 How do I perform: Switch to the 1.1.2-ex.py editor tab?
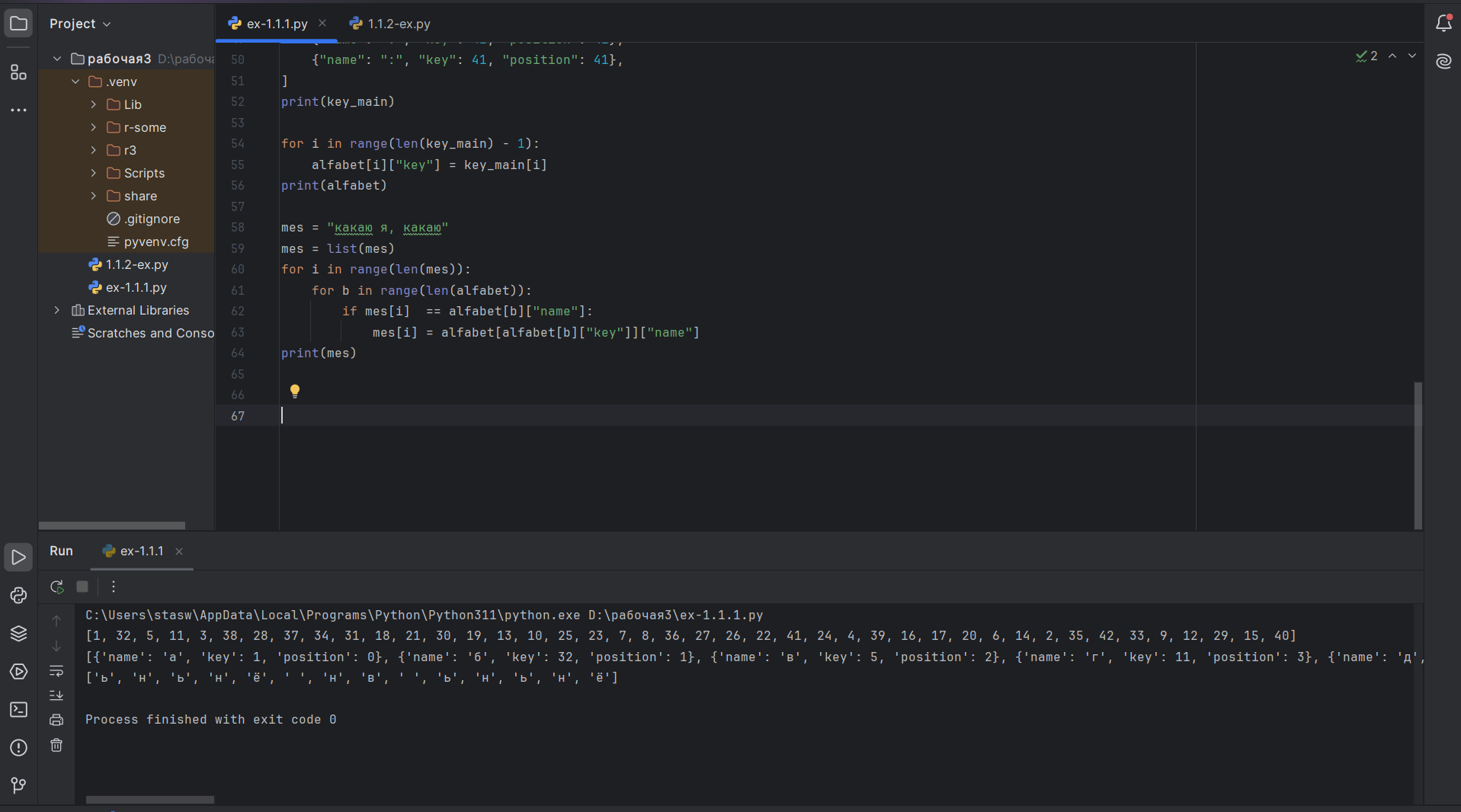(x=389, y=24)
